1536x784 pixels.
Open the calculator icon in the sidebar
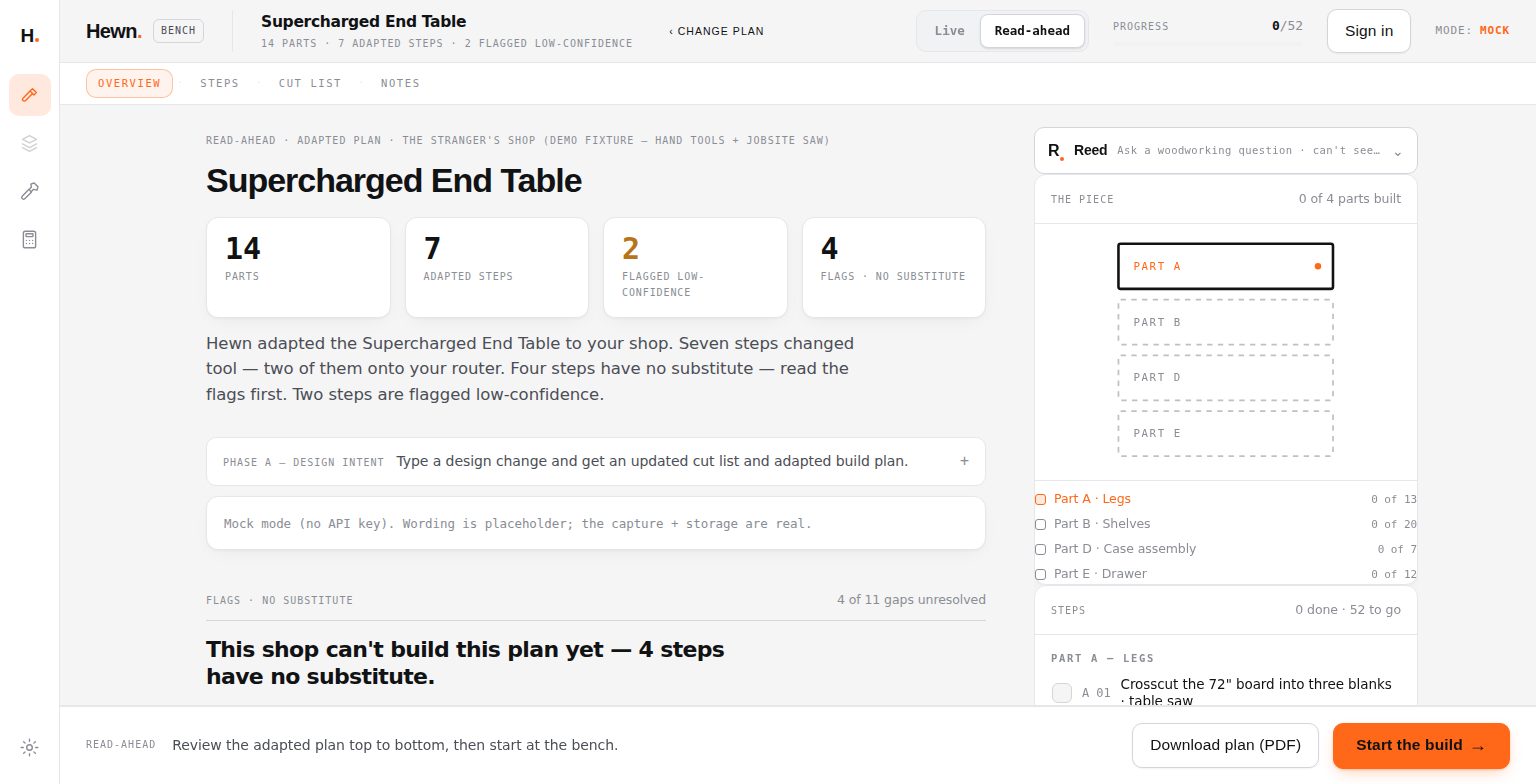click(30, 239)
